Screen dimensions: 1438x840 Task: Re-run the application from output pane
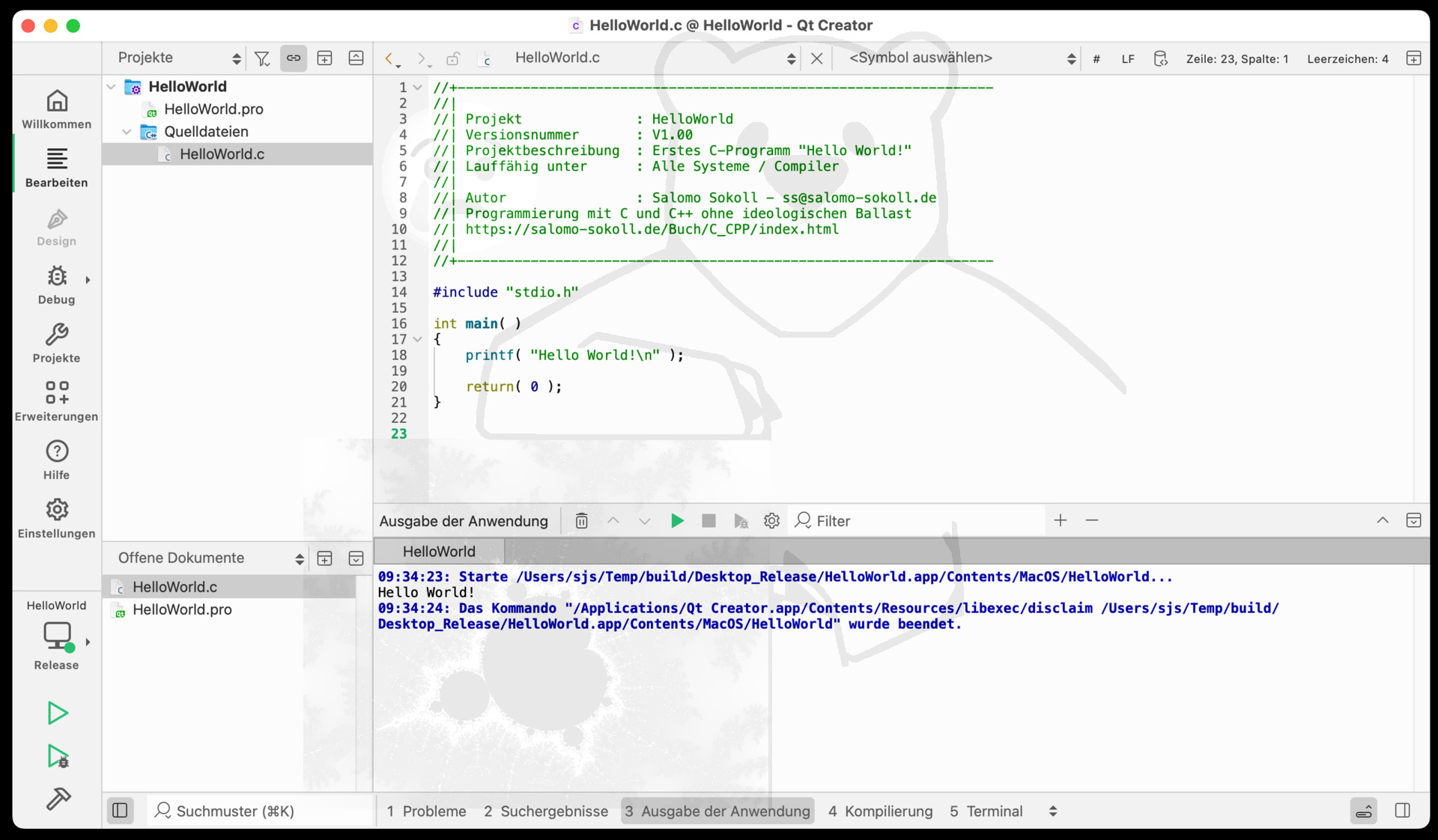[677, 521]
